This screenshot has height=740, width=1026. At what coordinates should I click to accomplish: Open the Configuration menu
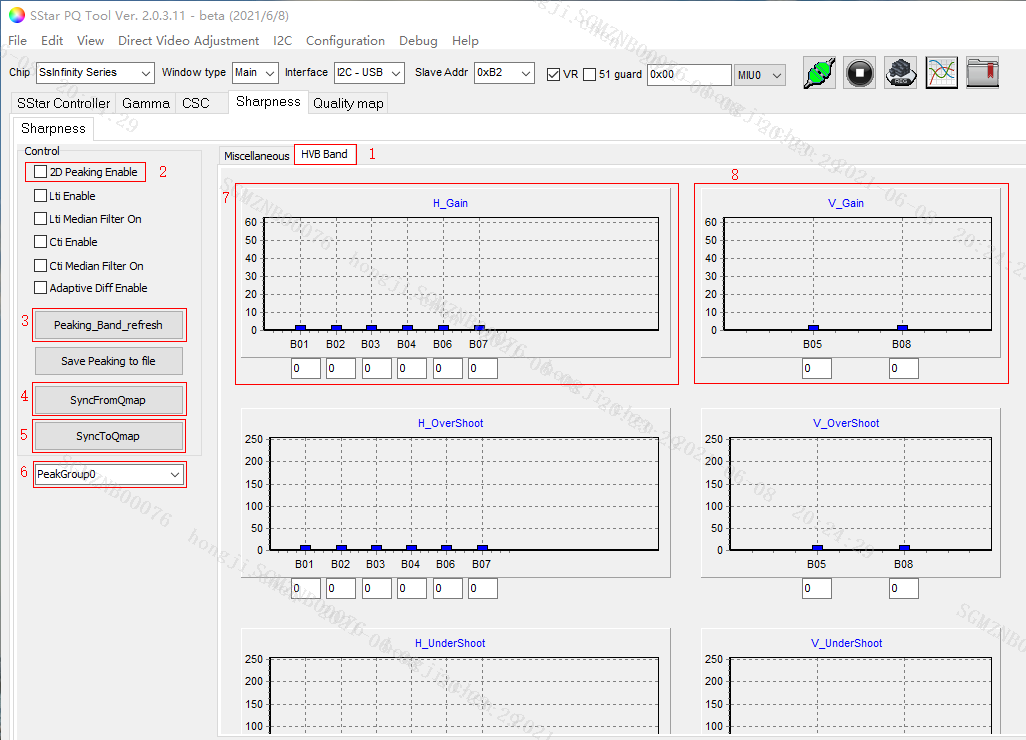[x=345, y=41]
